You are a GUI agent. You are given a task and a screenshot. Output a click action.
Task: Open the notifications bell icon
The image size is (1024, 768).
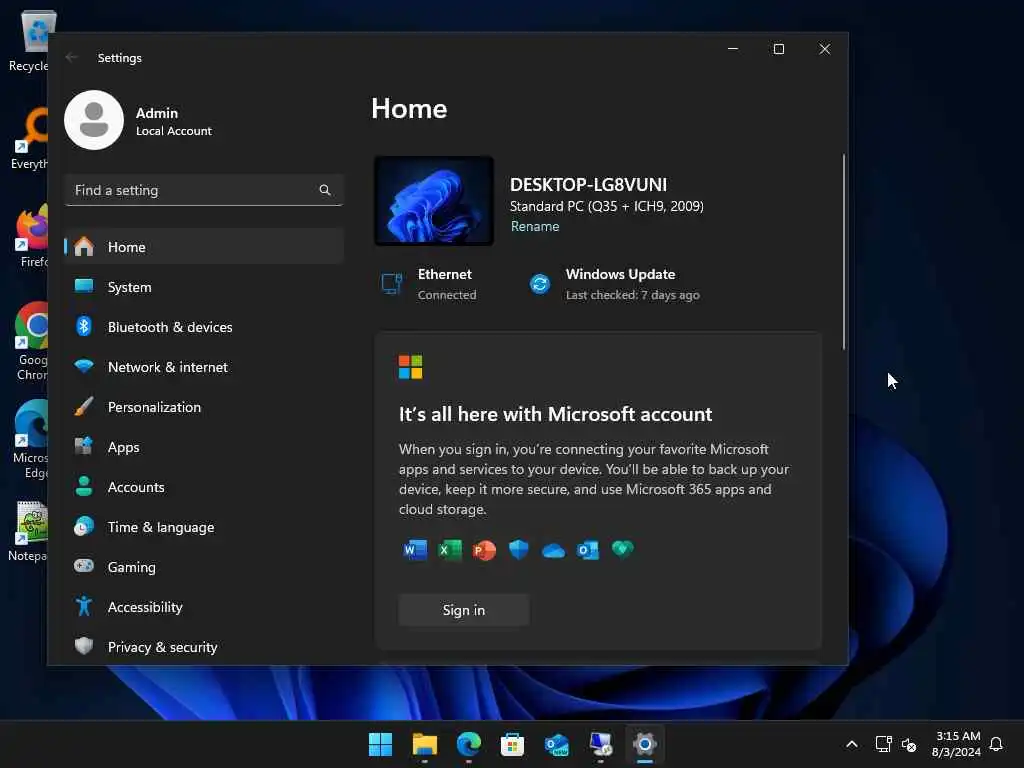(996, 744)
